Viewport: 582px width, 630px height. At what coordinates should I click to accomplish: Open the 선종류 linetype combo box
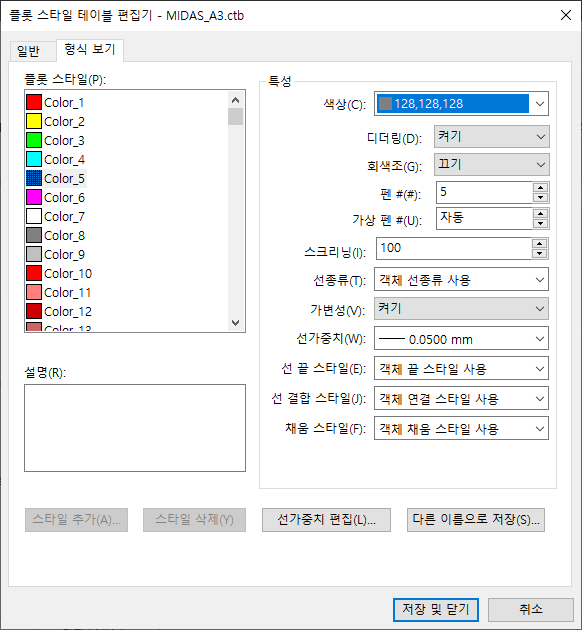click(461, 280)
